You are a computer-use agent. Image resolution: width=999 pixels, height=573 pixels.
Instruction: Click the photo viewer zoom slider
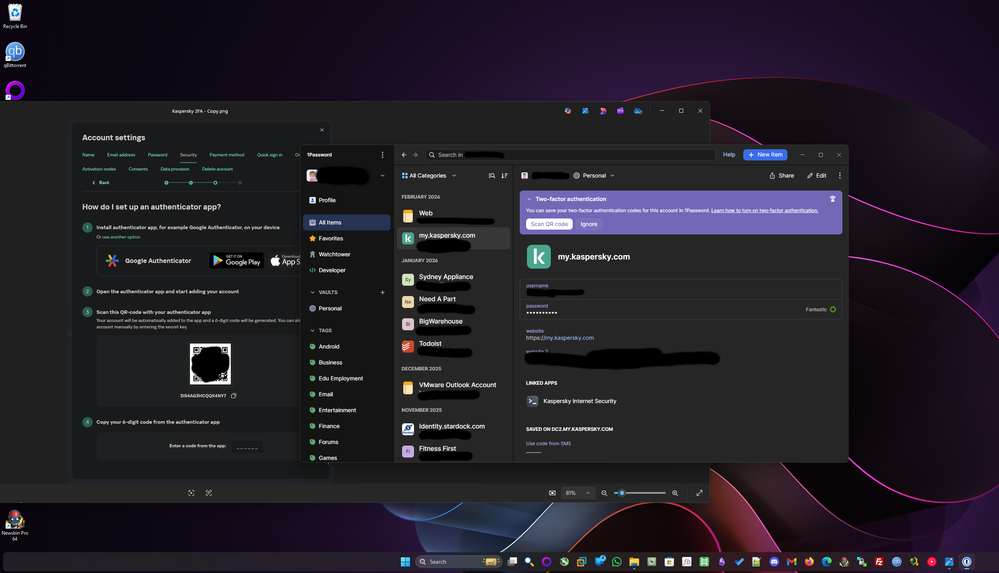pos(640,493)
